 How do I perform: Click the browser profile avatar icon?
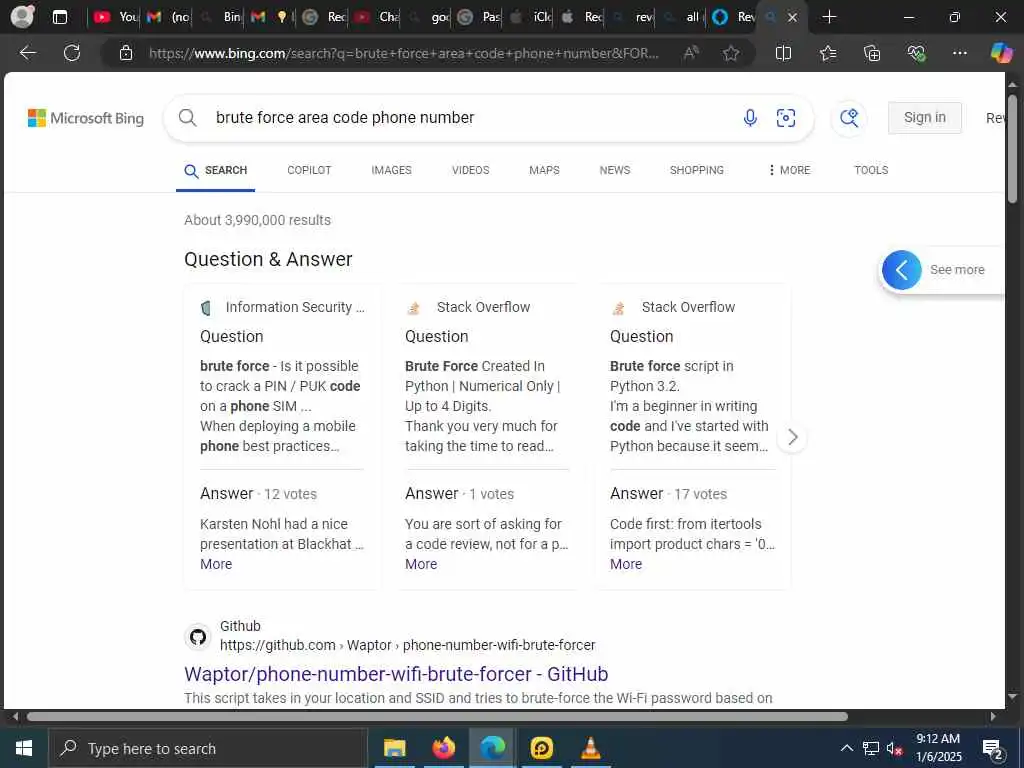point(23,16)
